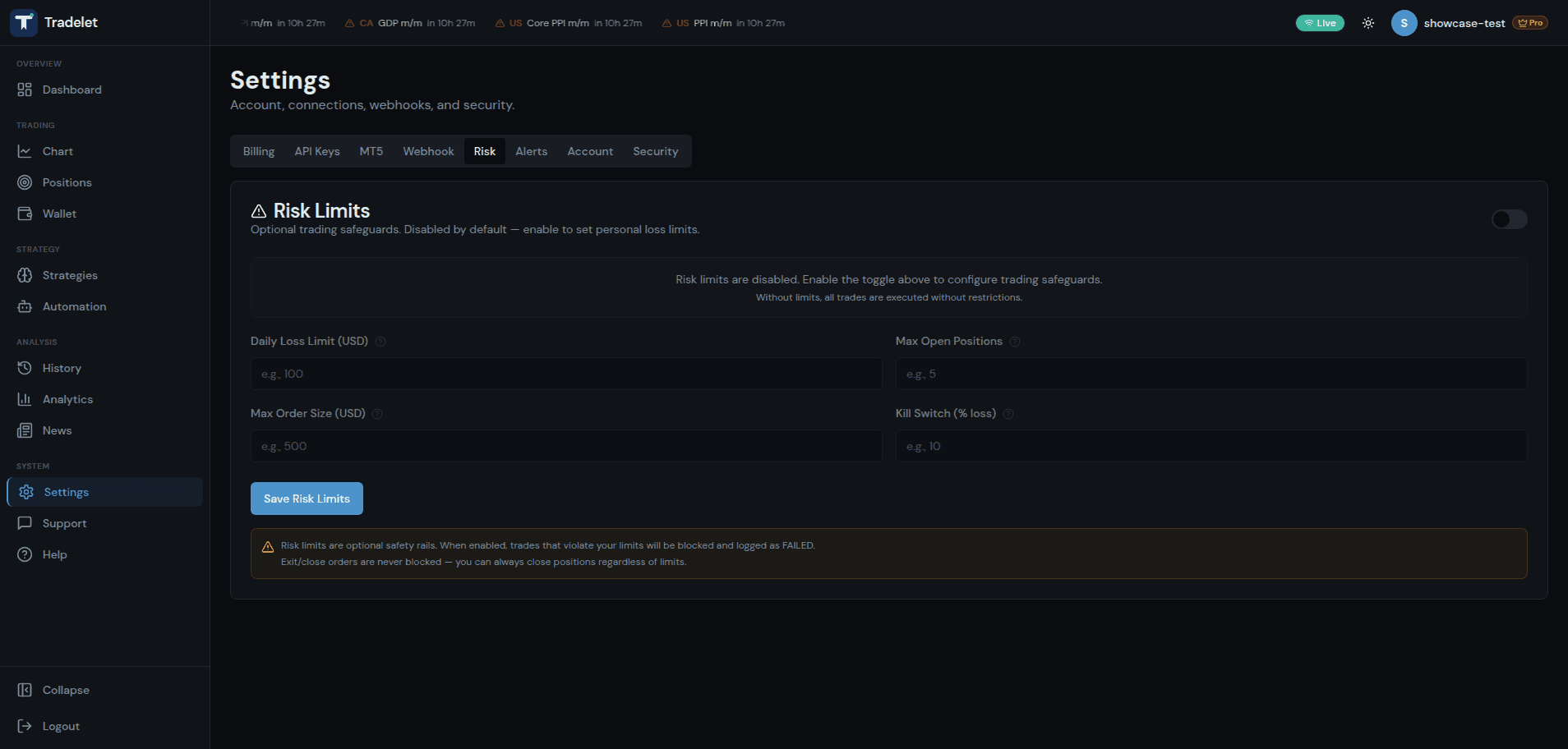Click the Analytics bar chart icon
1568x749 pixels.
click(x=25, y=399)
